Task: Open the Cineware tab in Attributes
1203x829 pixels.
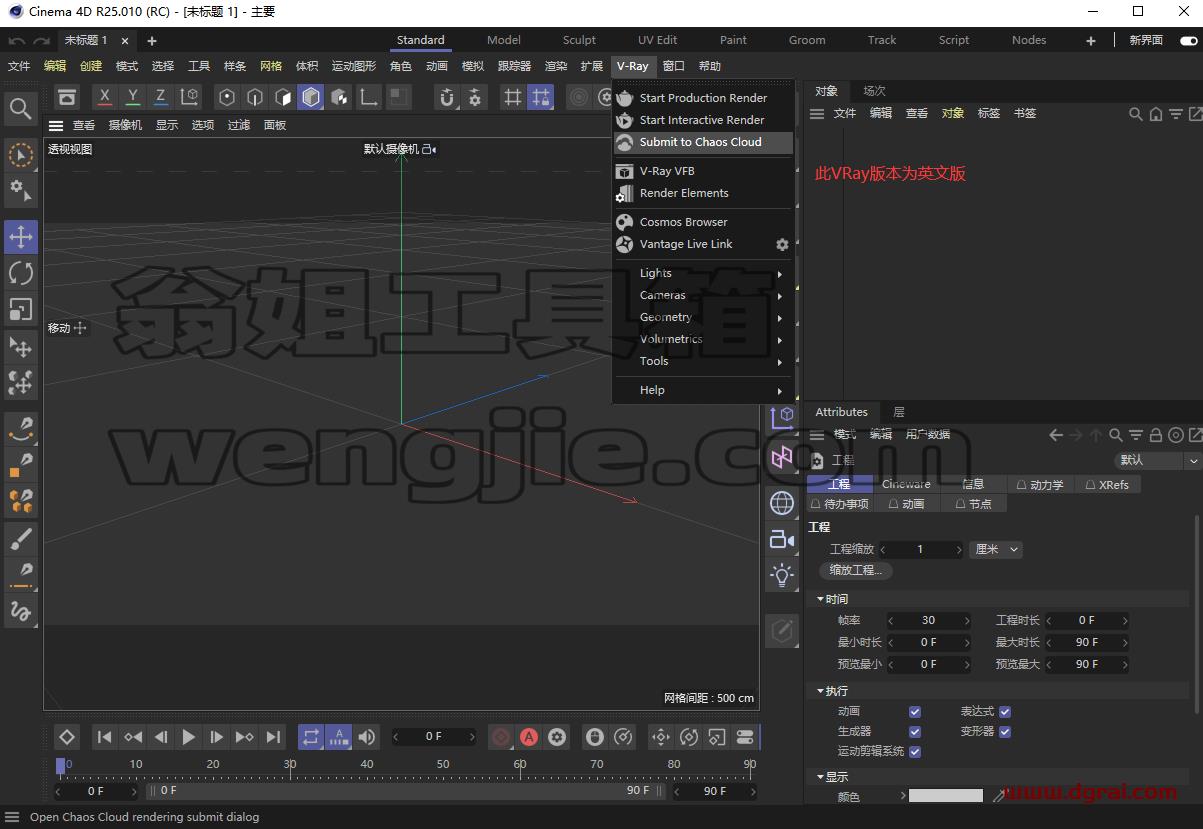Action: pos(906,484)
